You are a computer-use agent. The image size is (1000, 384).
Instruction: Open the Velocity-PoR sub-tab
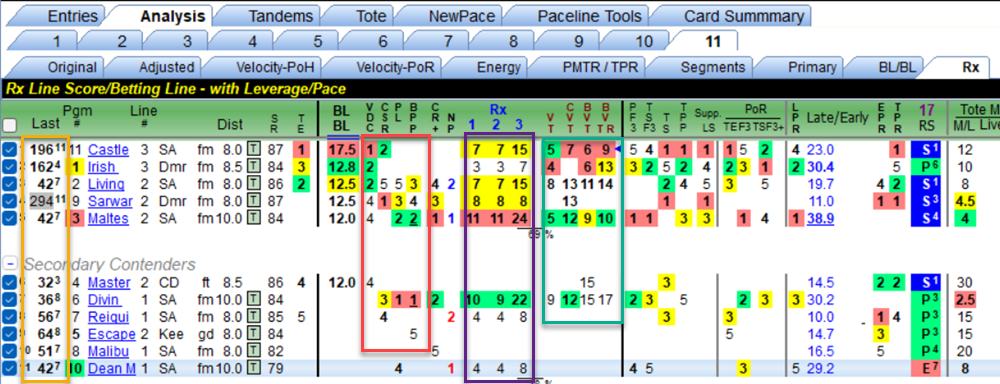pos(395,67)
